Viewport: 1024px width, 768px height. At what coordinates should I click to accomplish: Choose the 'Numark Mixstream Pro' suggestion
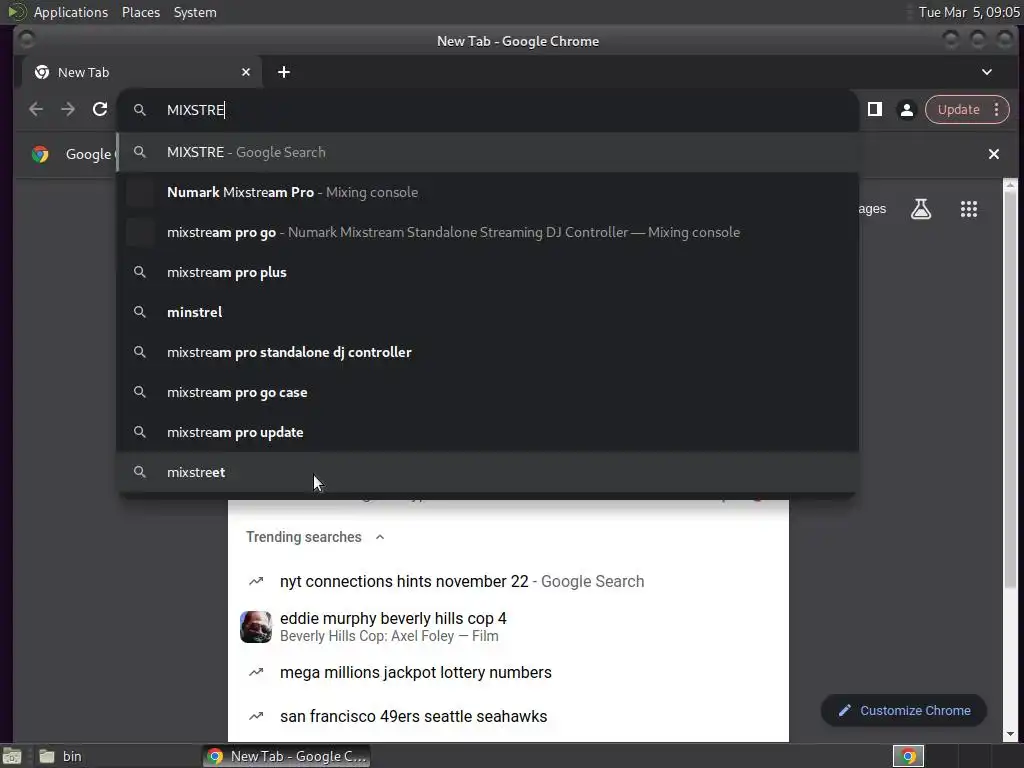[487, 192]
